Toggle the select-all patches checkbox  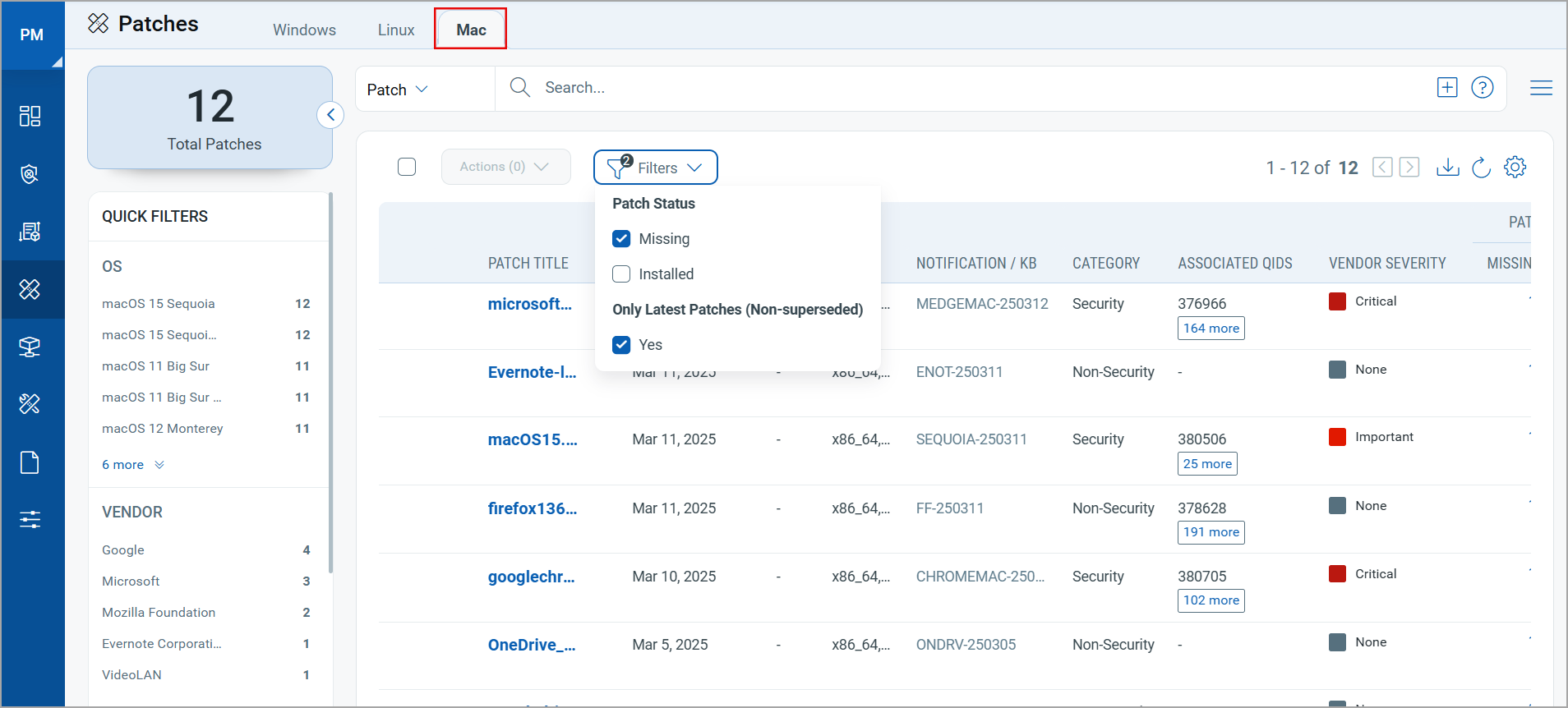click(407, 168)
